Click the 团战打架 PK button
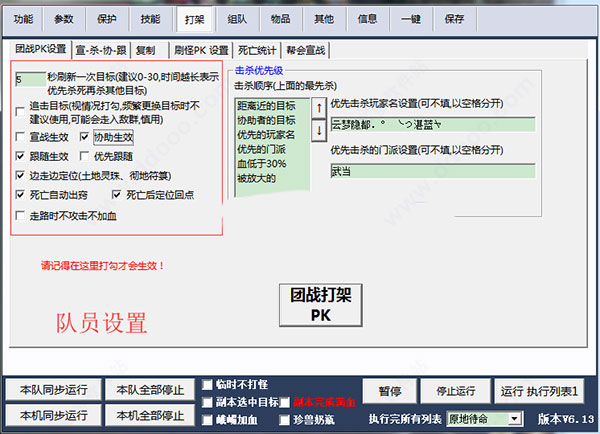This screenshot has width=600, height=434. (321, 305)
